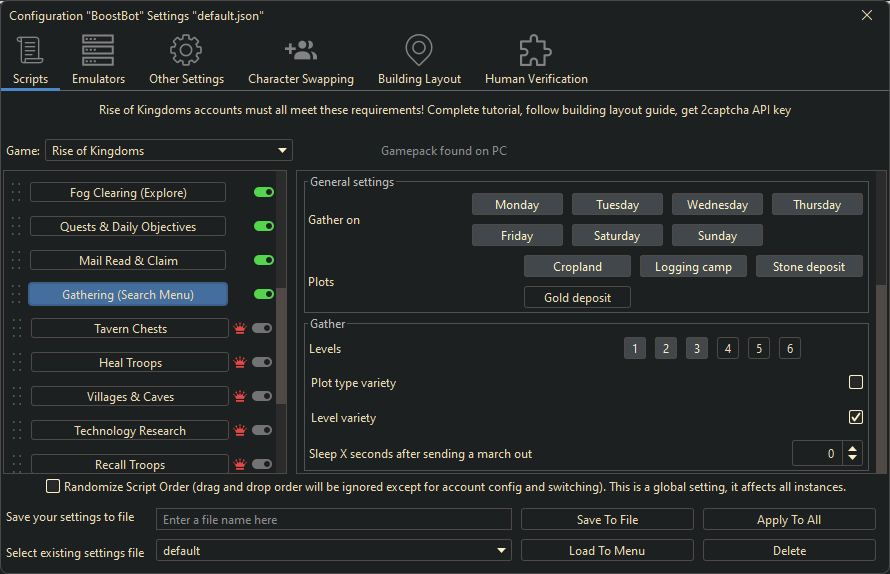The image size is (890, 574).
Task: Toggle Friday as a gather day
Action: (517, 236)
